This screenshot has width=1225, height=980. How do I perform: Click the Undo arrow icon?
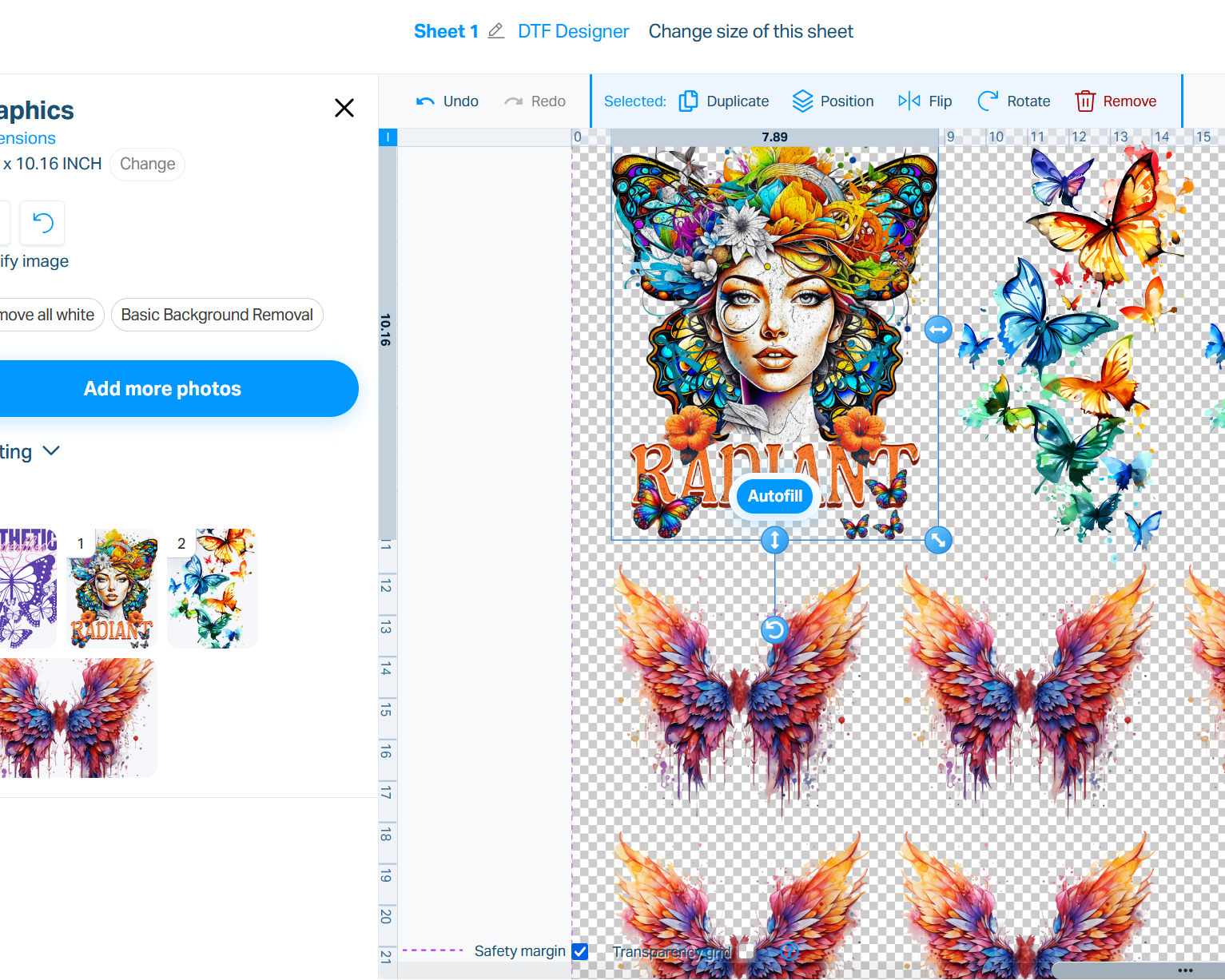425,101
